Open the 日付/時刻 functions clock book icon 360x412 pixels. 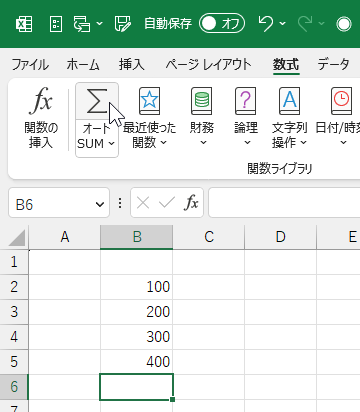click(341, 101)
